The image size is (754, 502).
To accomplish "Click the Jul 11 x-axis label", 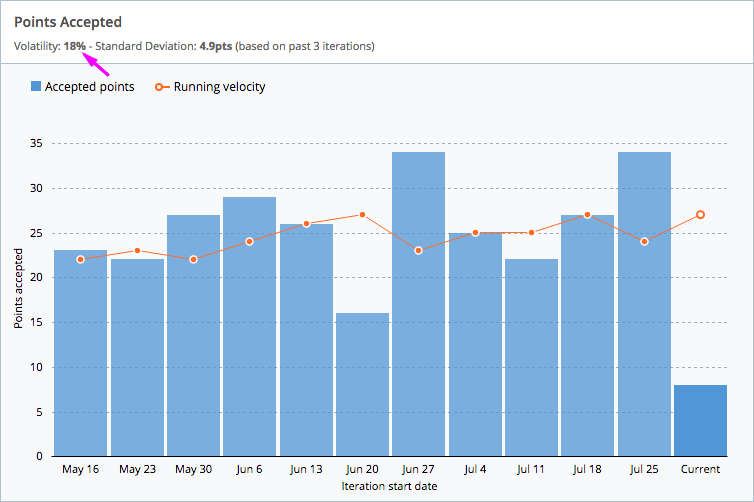I will [531, 469].
